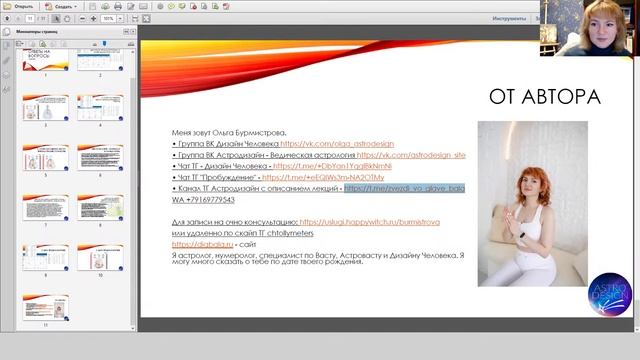Click the thumbnails panel scroll down arrow
The width and height of the screenshot is (640, 360).
(x=133, y=328)
